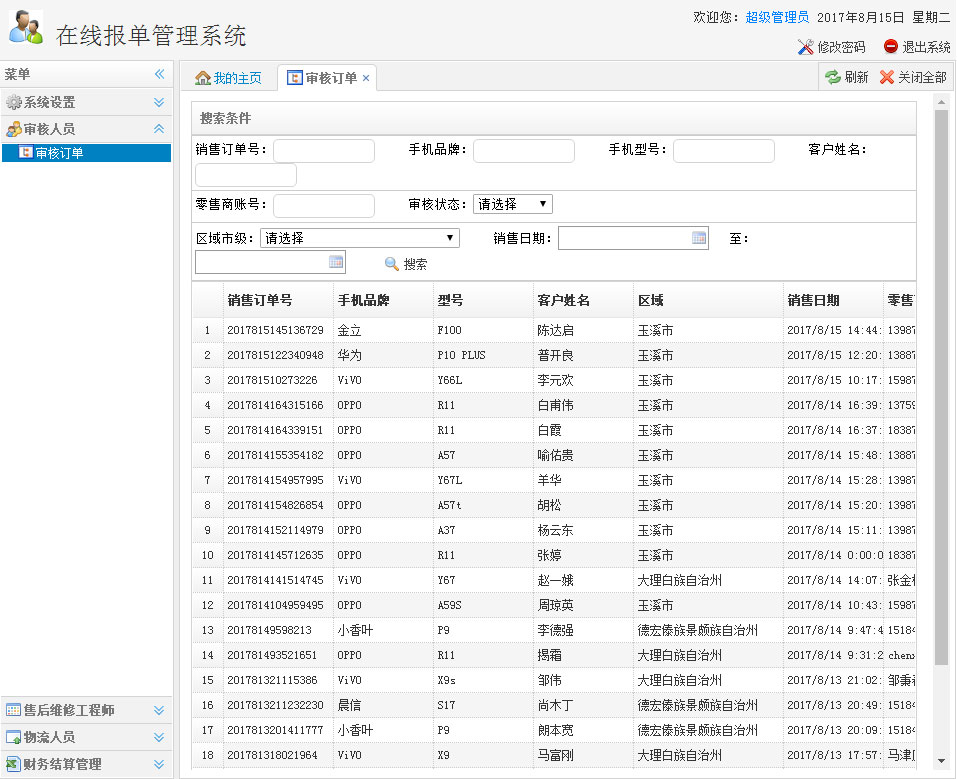Sort by the 销售订单号 column header
The width and height of the screenshot is (957, 779).
[260, 300]
